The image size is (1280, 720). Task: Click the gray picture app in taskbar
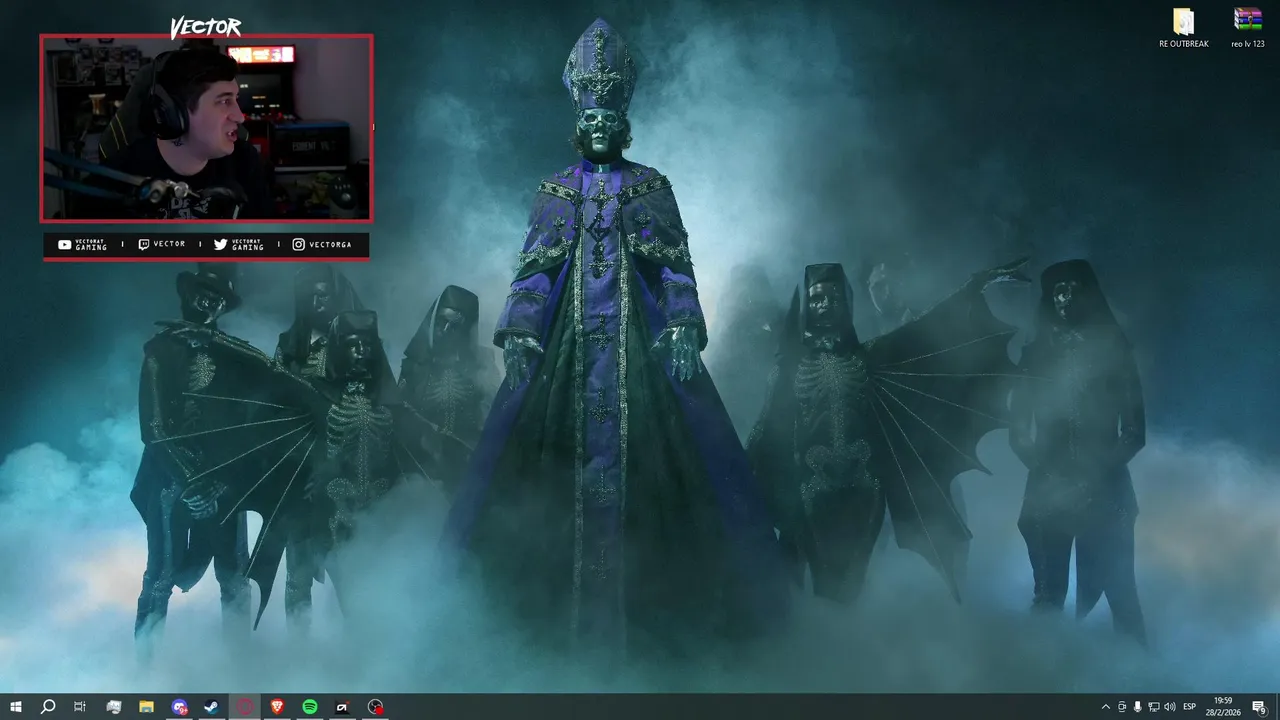click(x=113, y=707)
